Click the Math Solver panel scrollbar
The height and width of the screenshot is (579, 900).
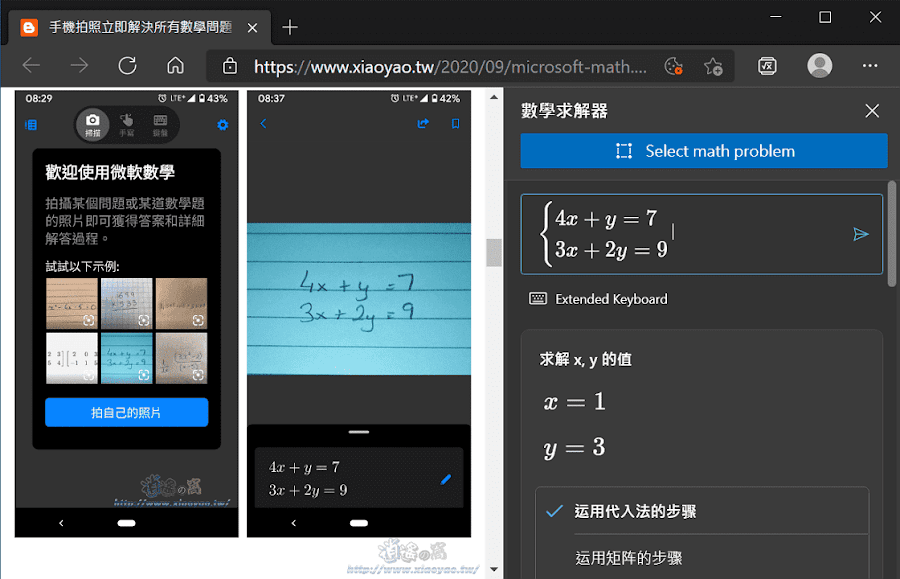(x=891, y=234)
